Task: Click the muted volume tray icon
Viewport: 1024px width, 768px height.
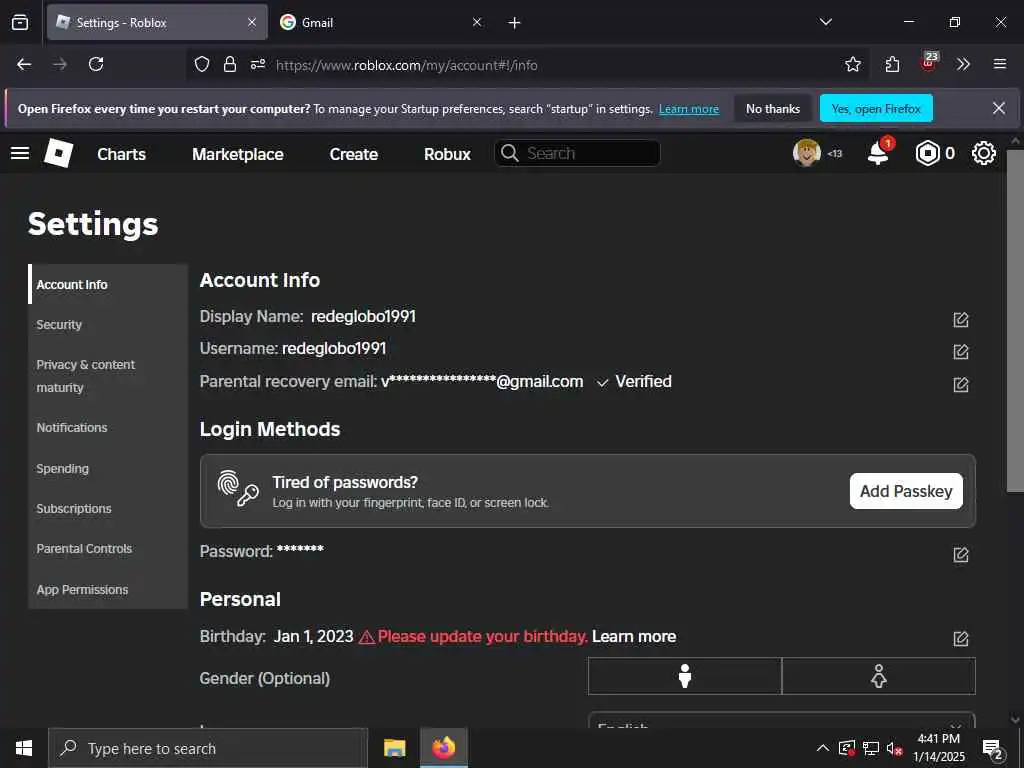Action: [895, 748]
